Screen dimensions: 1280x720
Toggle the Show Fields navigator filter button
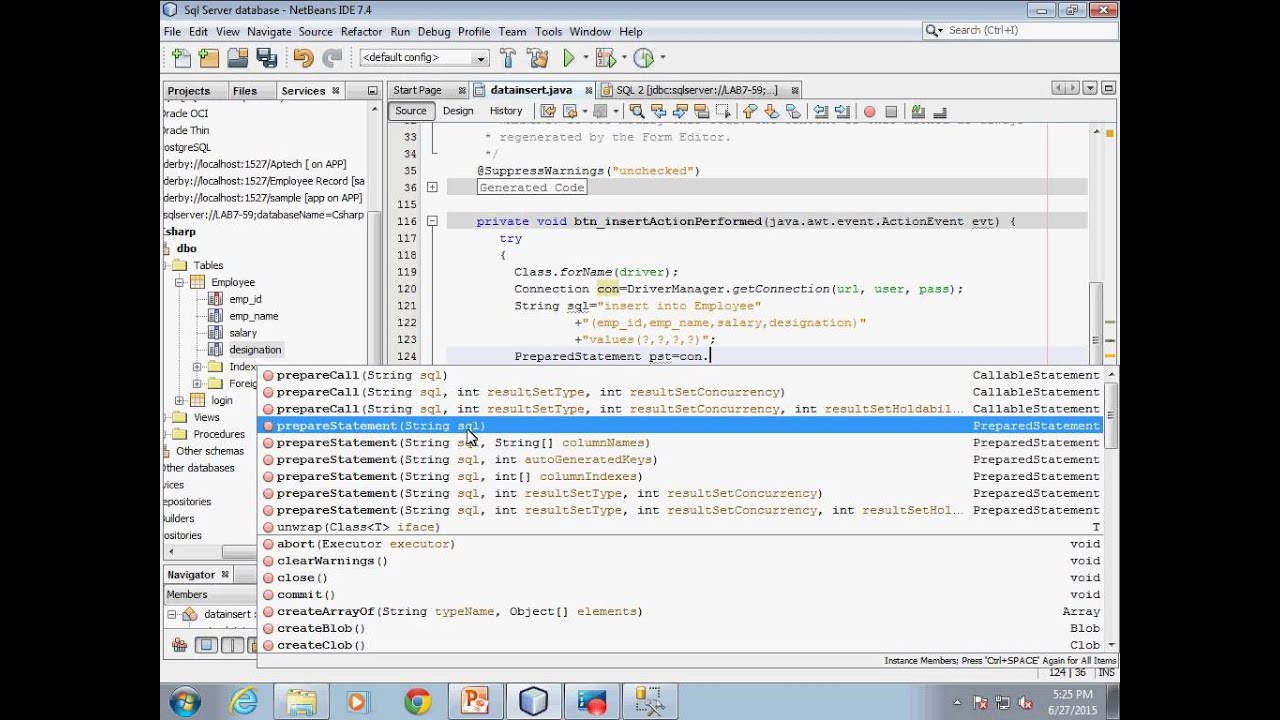coord(206,645)
